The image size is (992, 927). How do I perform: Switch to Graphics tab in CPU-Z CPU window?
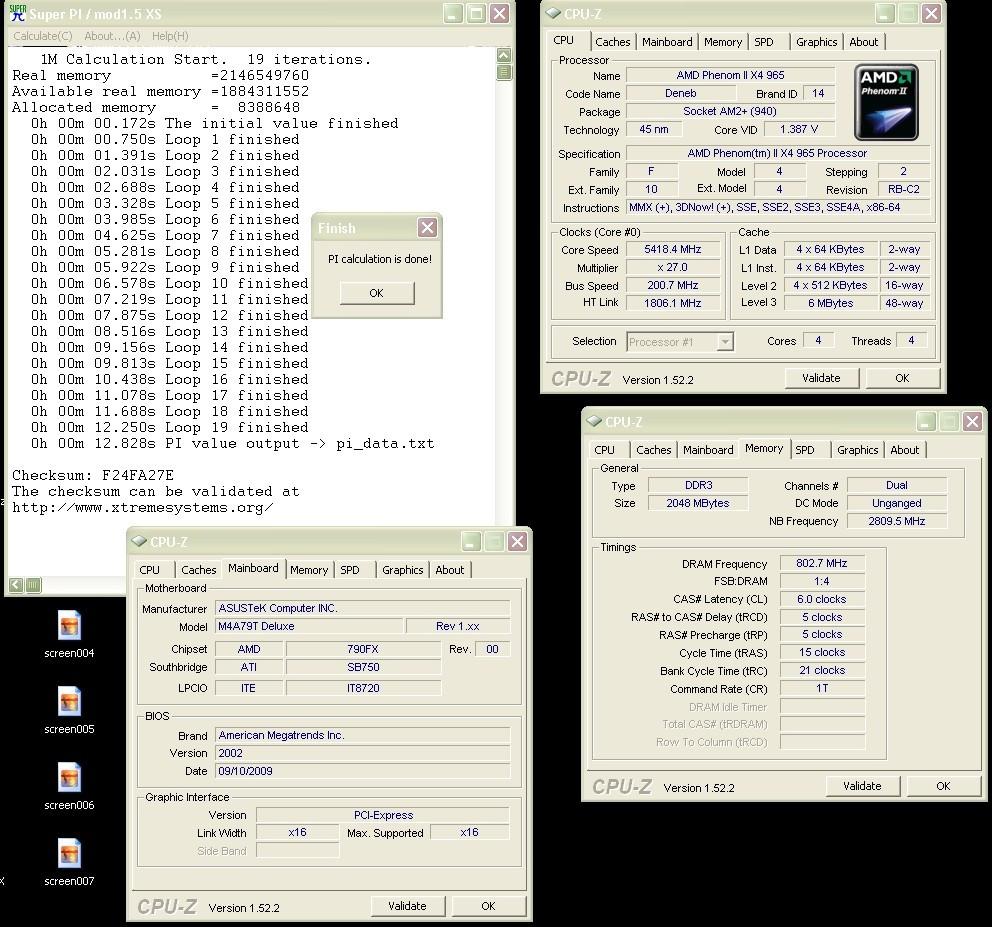pos(816,42)
